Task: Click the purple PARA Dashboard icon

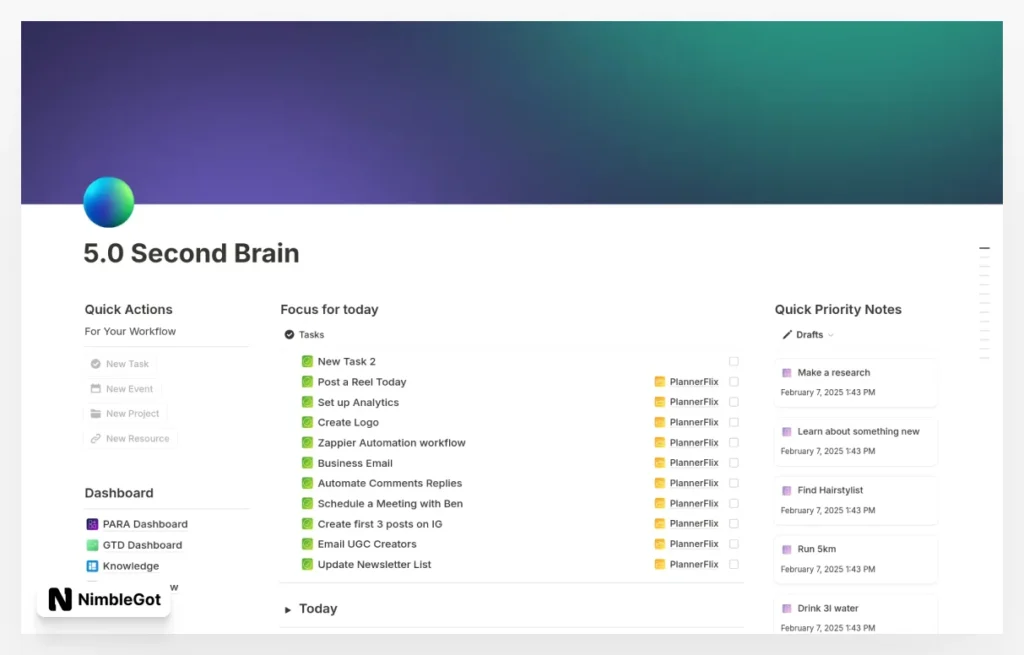Action: pos(91,524)
